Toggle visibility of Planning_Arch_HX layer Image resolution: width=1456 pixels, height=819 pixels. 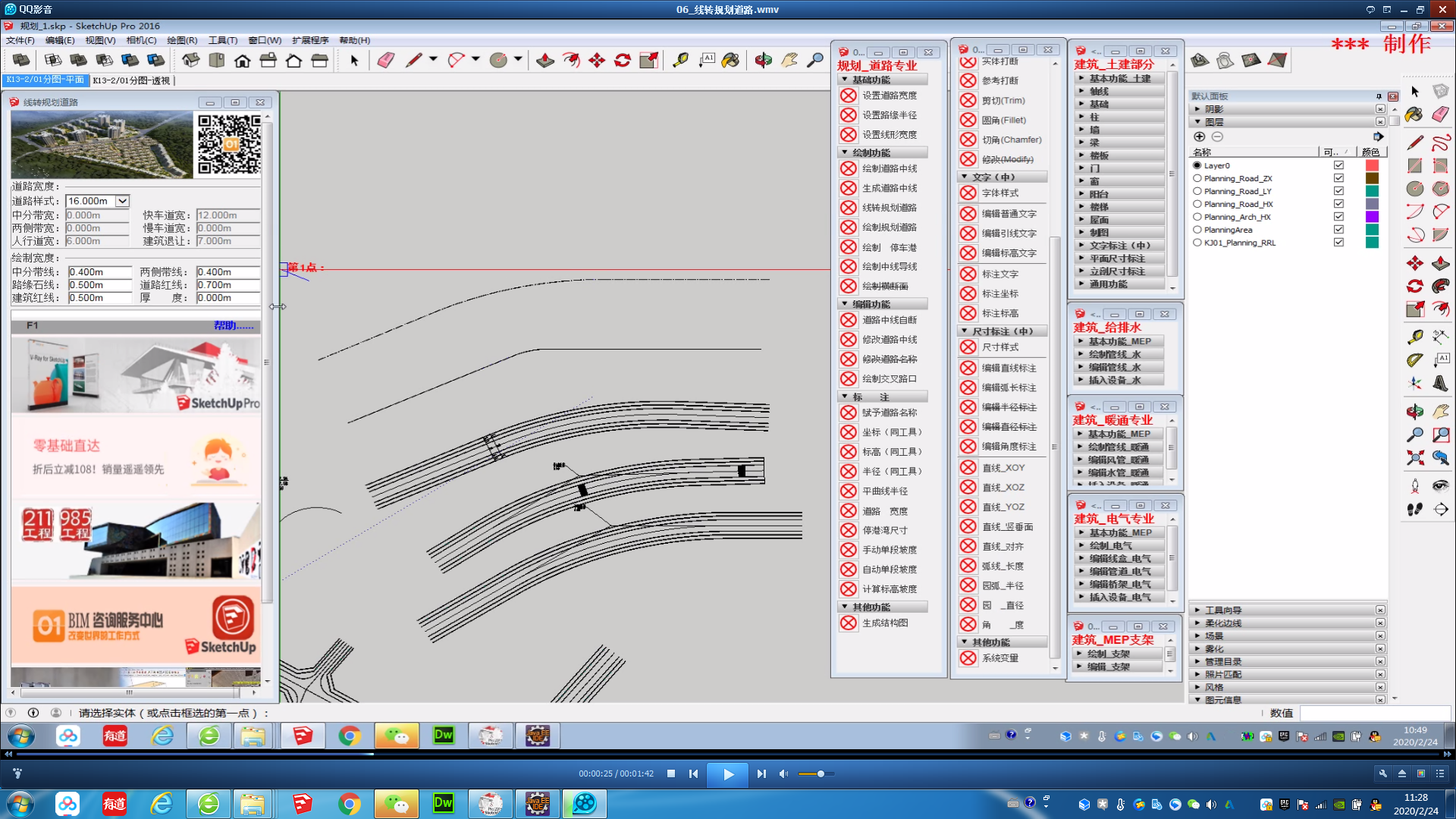tap(1338, 217)
